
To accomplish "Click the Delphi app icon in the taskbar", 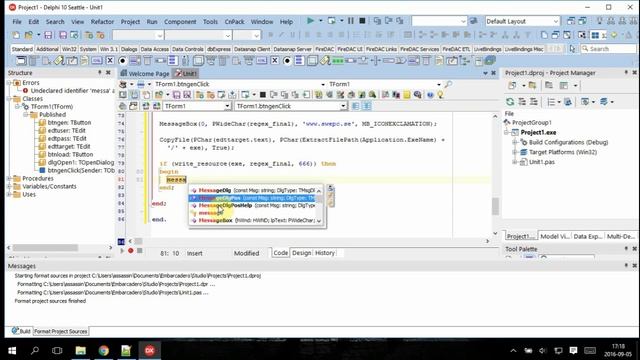I will click(149, 350).
